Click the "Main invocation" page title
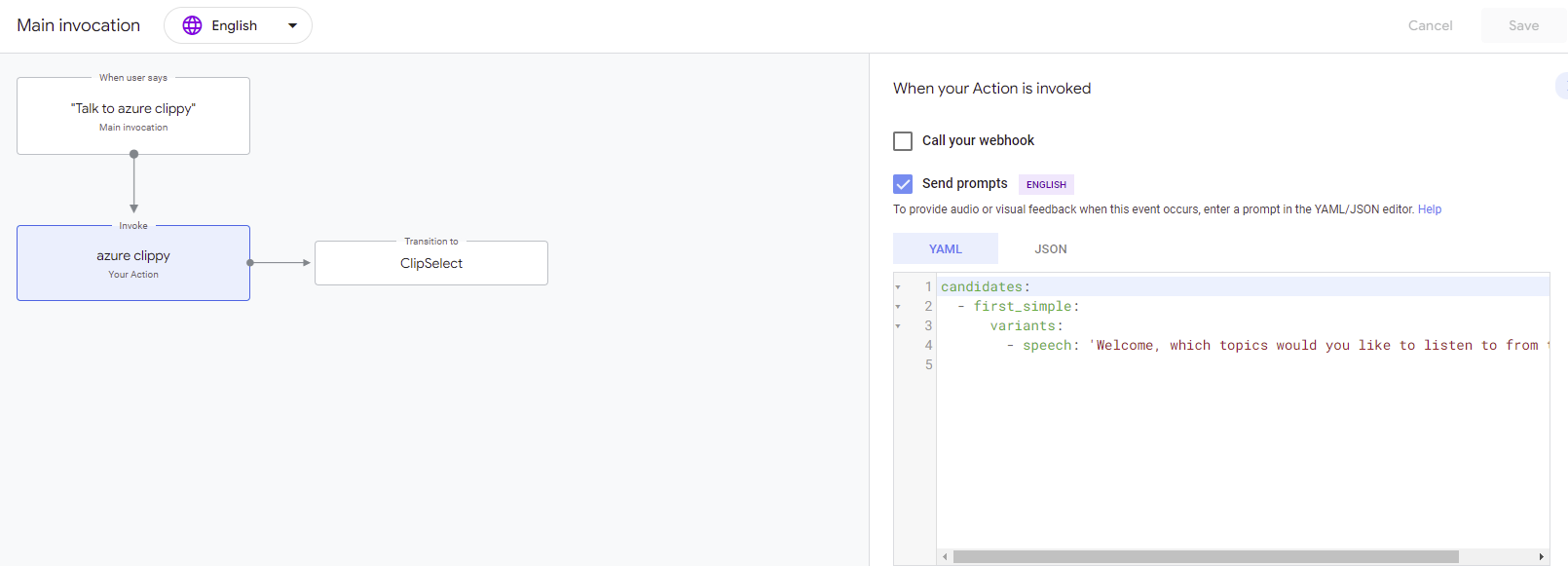The height and width of the screenshot is (566, 1568). click(79, 25)
